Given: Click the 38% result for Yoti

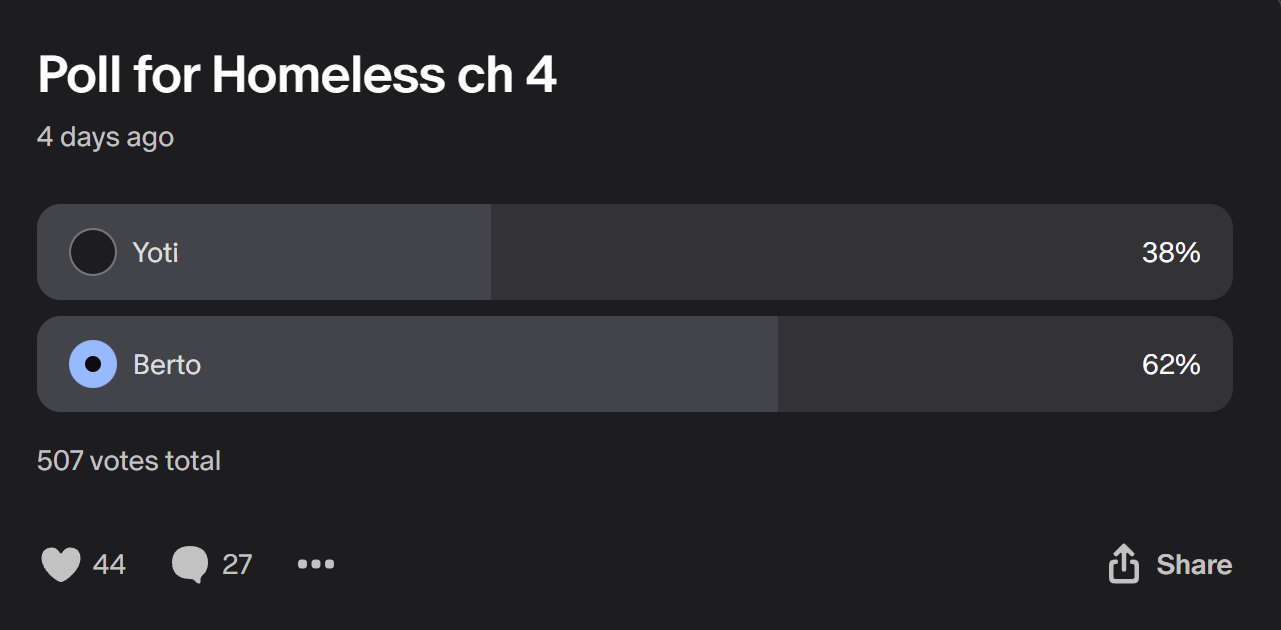Looking at the screenshot, I should pyautogui.click(x=1170, y=253).
